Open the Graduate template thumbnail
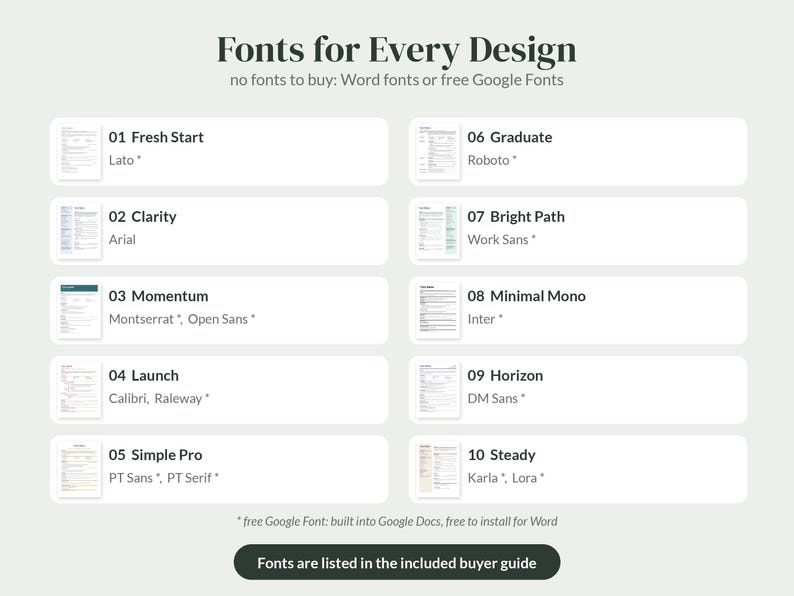794x596 pixels. [438, 151]
